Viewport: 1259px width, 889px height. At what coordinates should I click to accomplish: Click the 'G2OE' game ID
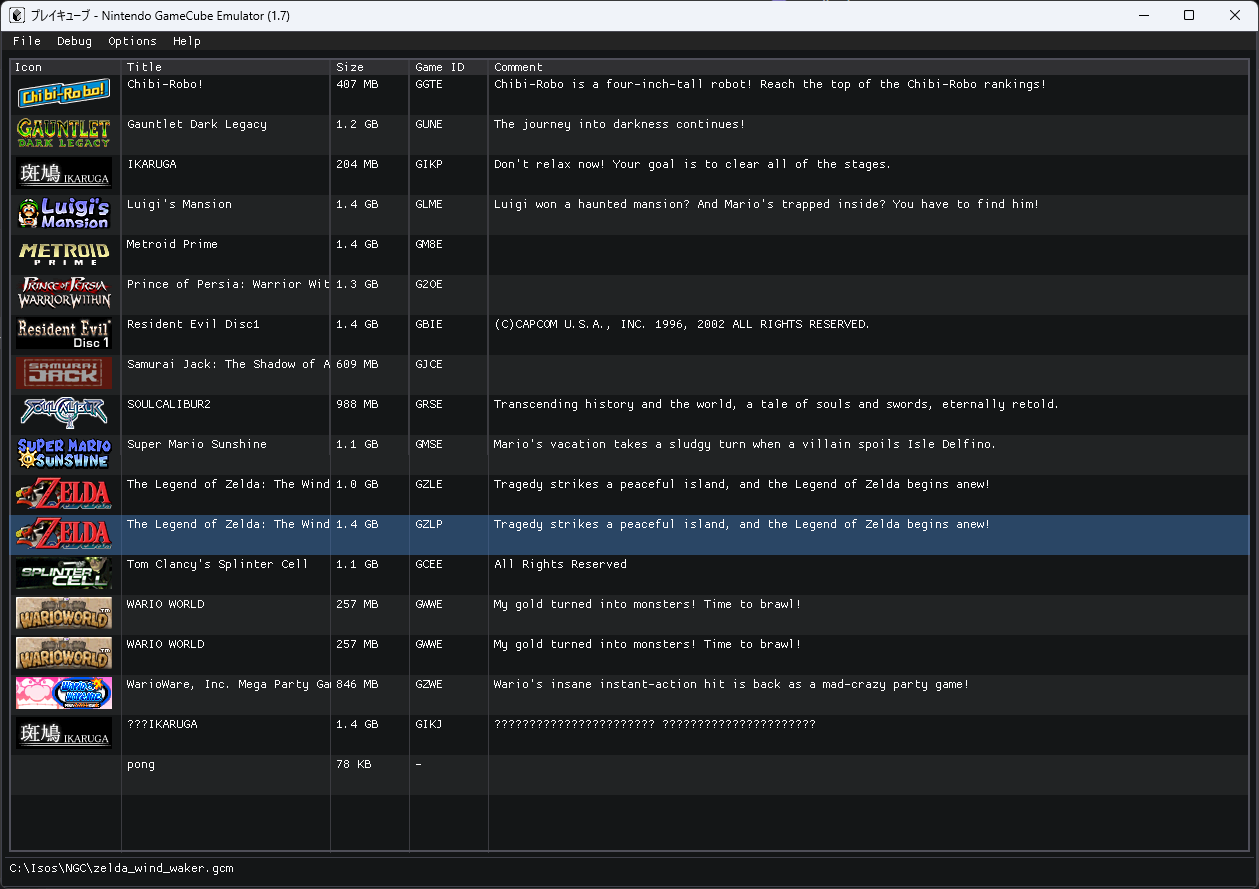pyautogui.click(x=429, y=284)
